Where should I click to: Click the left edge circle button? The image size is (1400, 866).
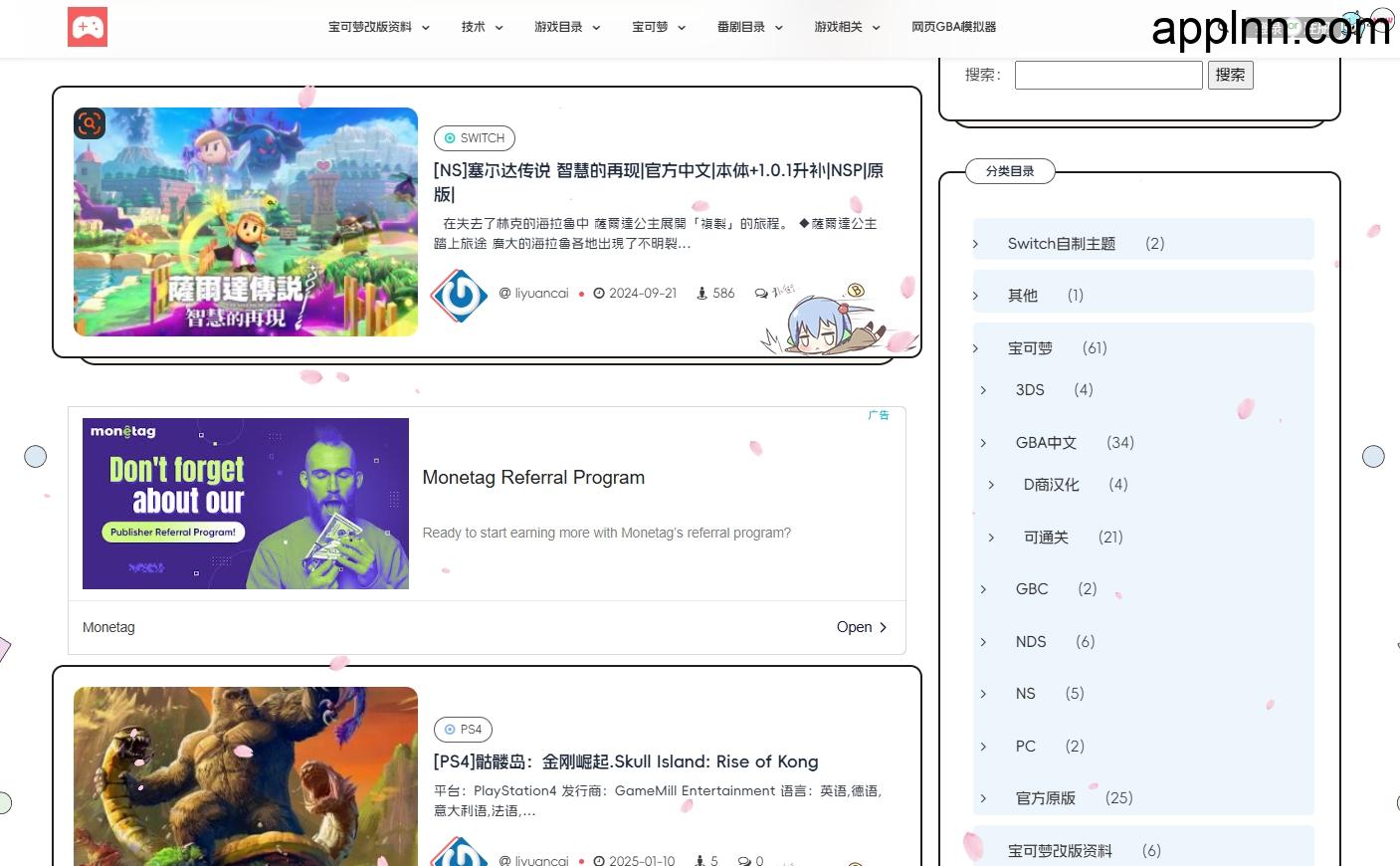[x=35, y=456]
